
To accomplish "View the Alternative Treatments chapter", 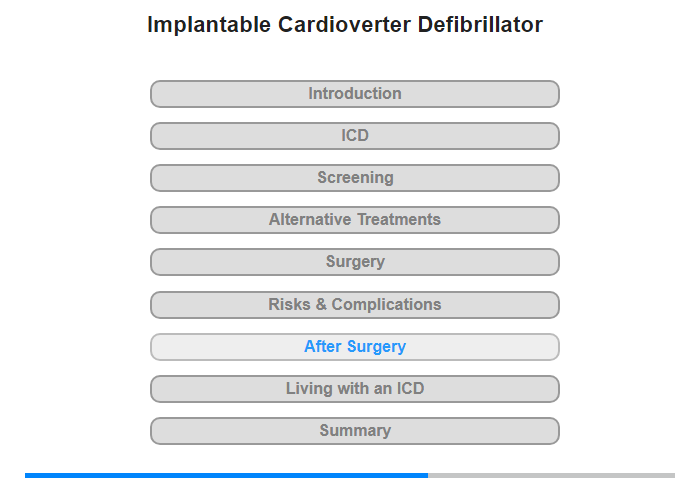I will [x=354, y=220].
